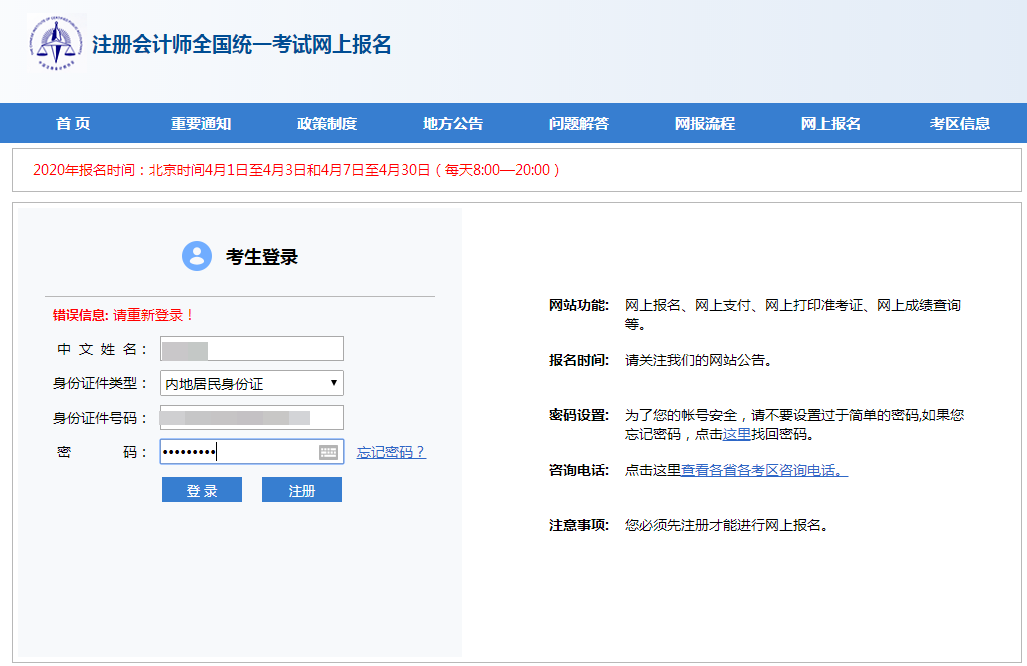Click the 登录 login button
Image resolution: width=1027 pixels, height=666 pixels.
(201, 489)
